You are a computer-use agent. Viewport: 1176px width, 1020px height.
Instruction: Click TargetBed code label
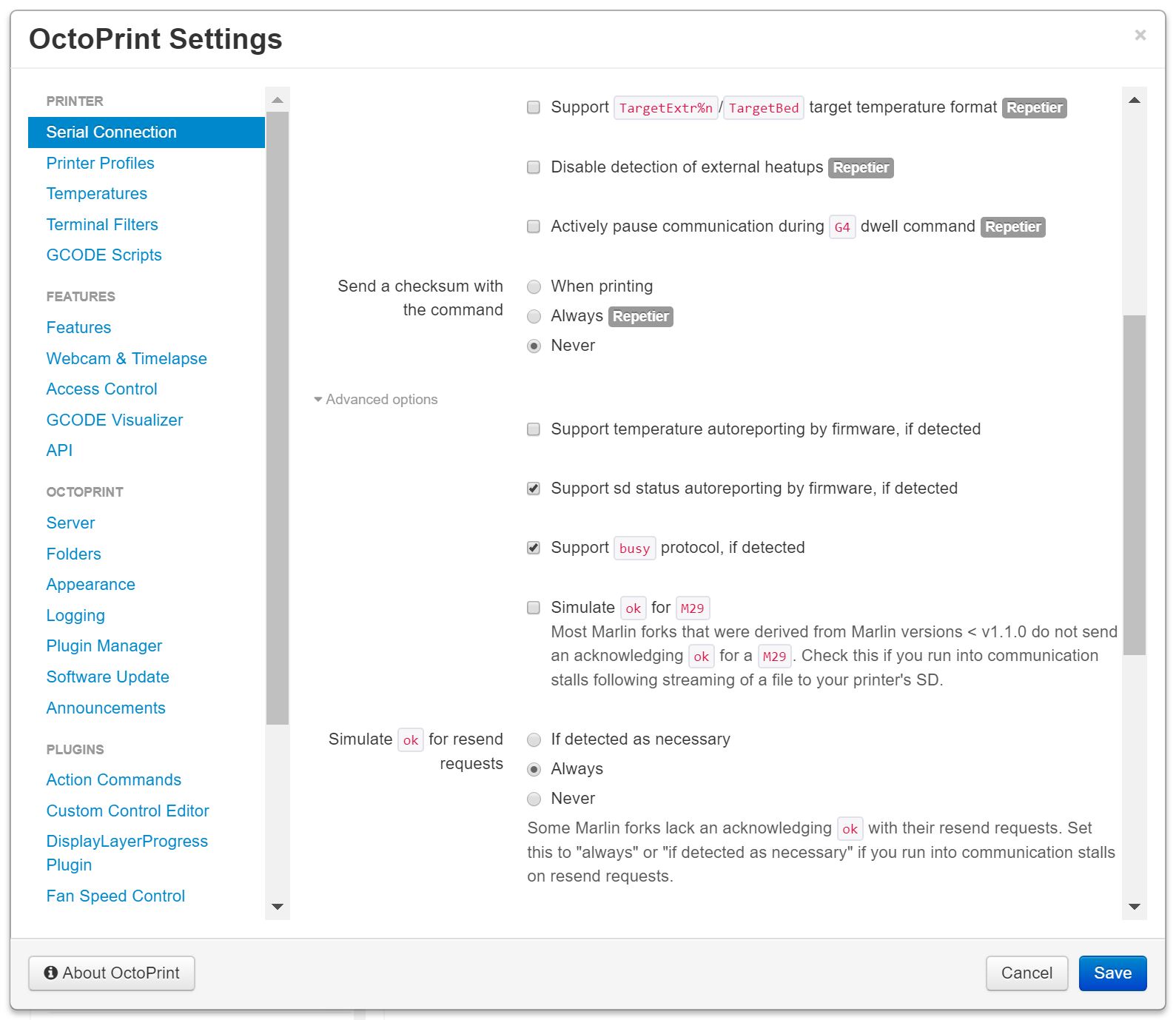[x=764, y=108]
